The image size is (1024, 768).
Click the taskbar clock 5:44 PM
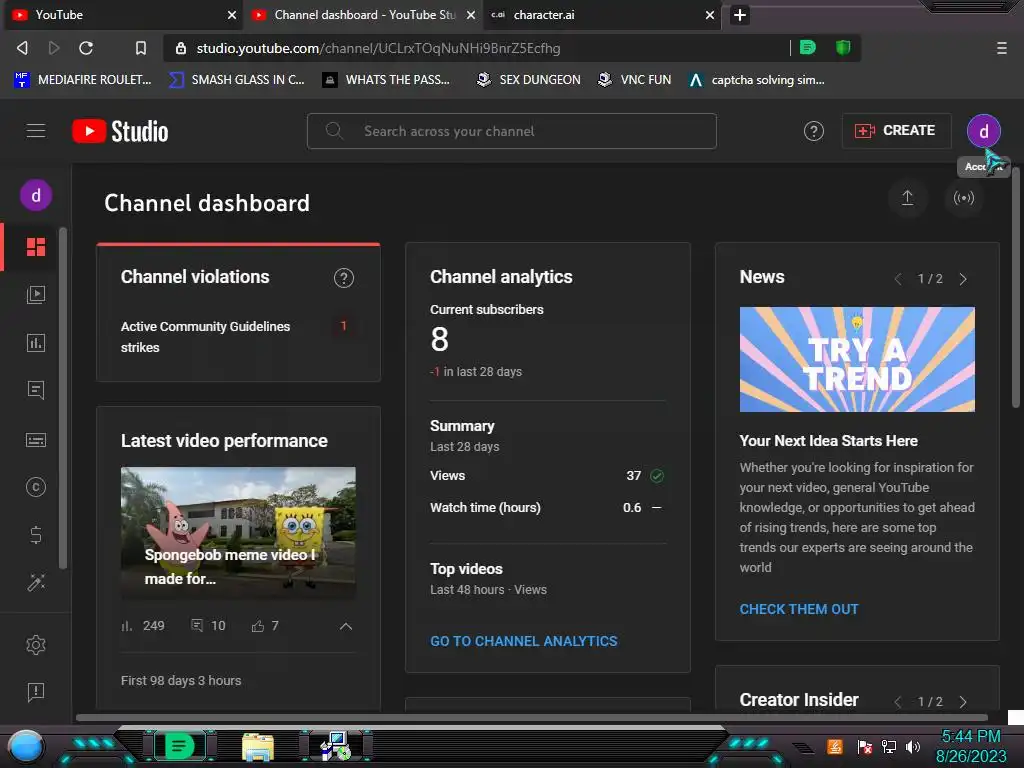point(970,737)
